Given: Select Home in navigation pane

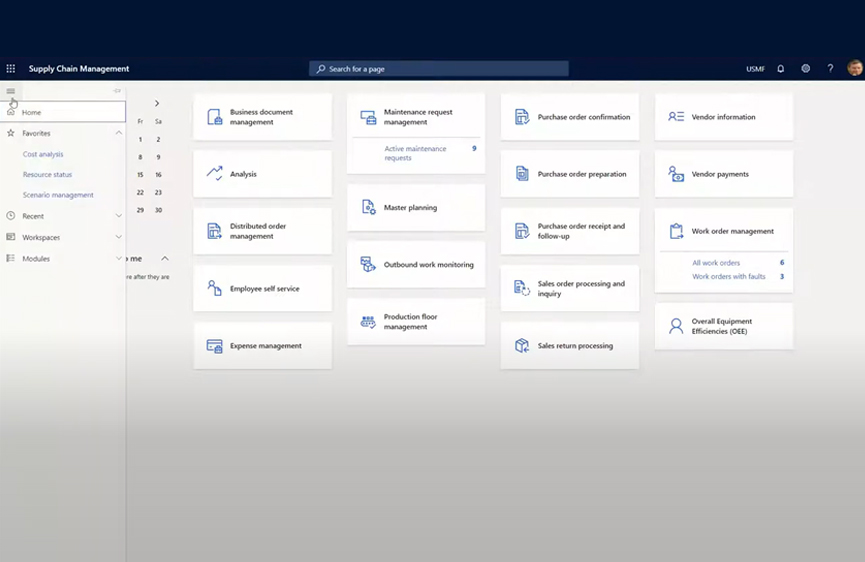Looking at the screenshot, I should 32,113.
